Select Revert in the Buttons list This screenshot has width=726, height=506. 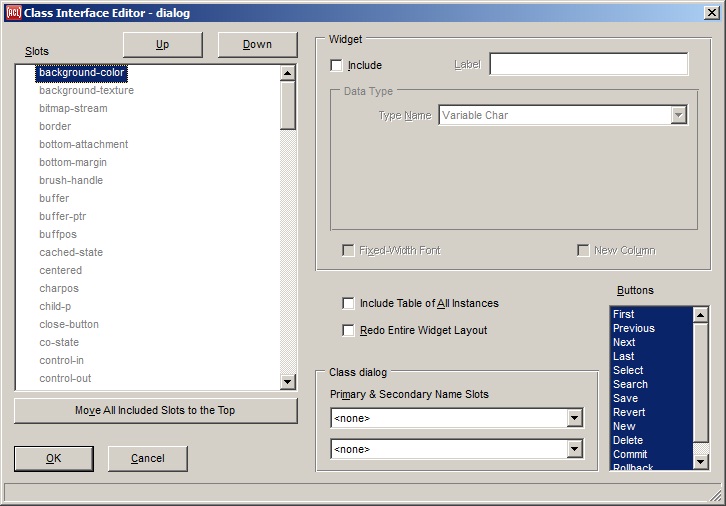629,412
